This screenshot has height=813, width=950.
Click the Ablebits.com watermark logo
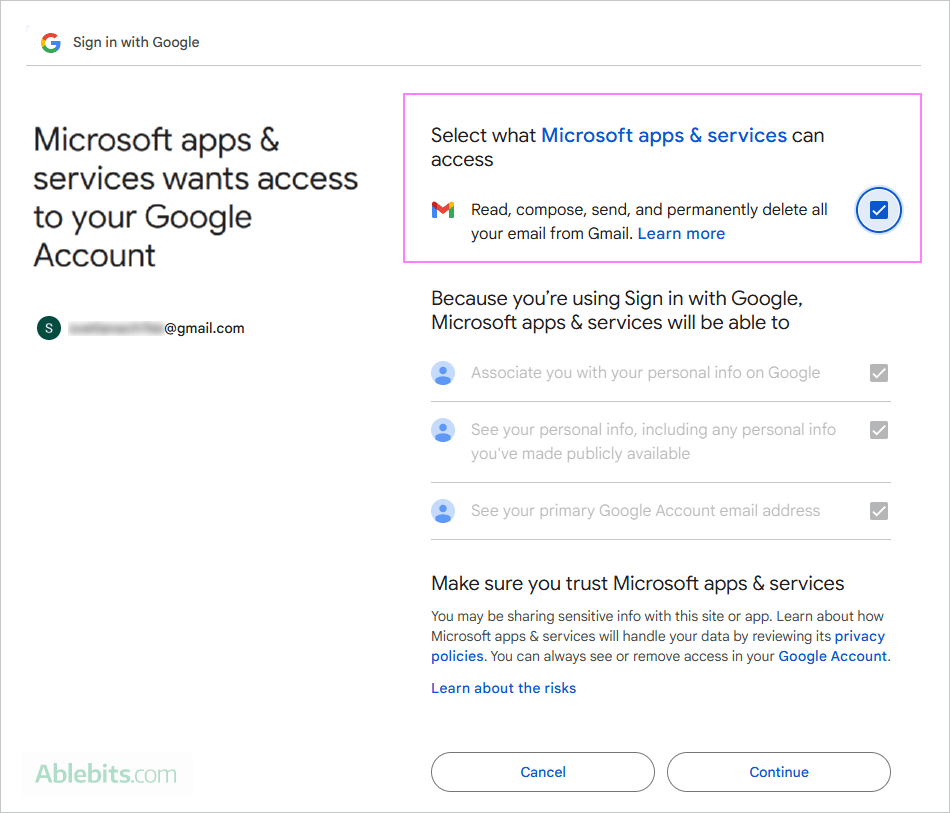tap(106, 773)
